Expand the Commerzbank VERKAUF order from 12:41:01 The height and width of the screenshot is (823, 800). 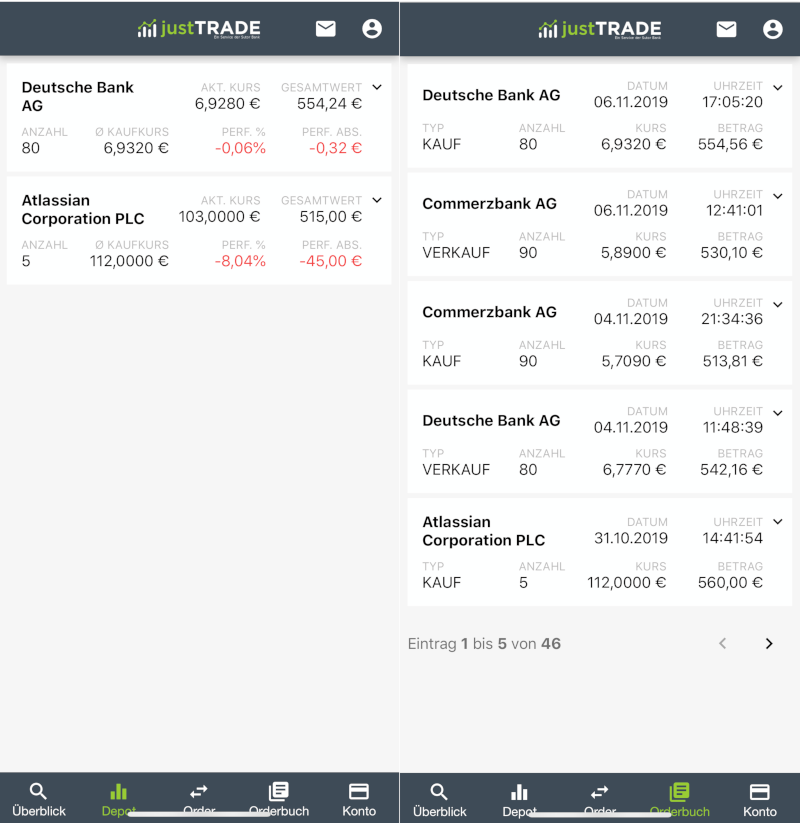point(778,196)
